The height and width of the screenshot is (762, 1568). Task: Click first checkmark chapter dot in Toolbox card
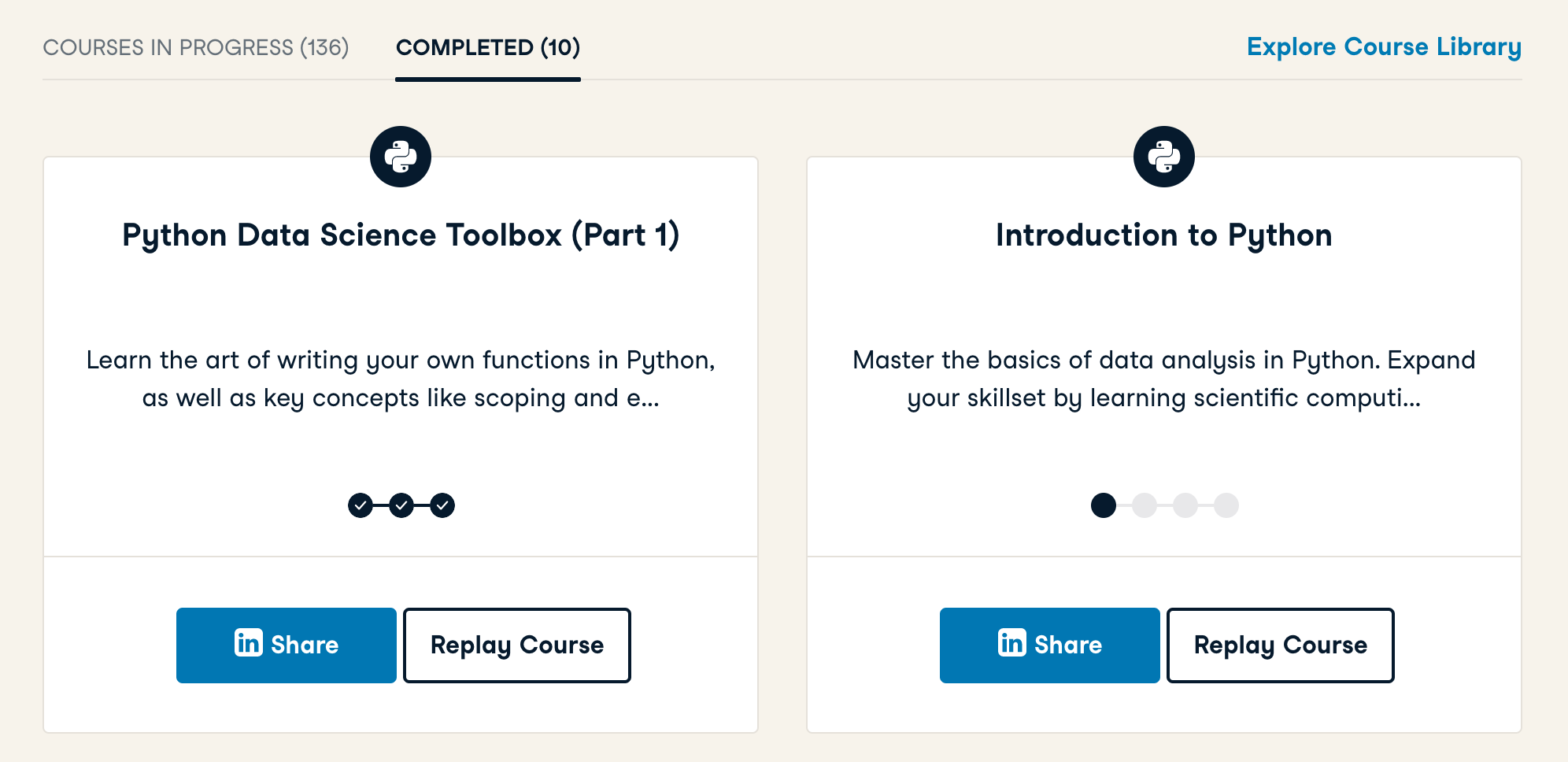pos(361,505)
